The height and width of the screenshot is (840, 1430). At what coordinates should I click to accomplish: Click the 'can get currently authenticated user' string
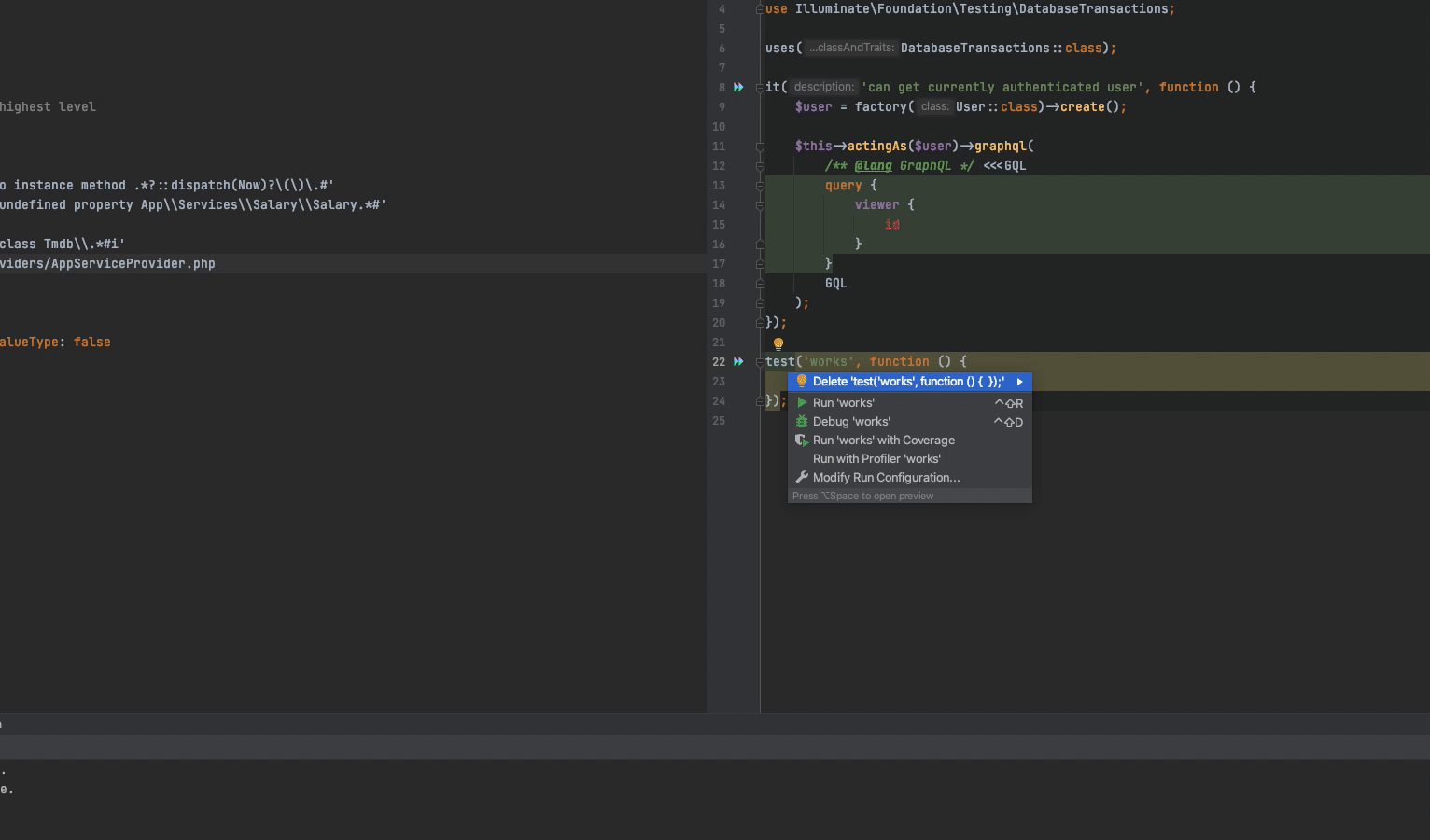pyautogui.click(x=1002, y=87)
